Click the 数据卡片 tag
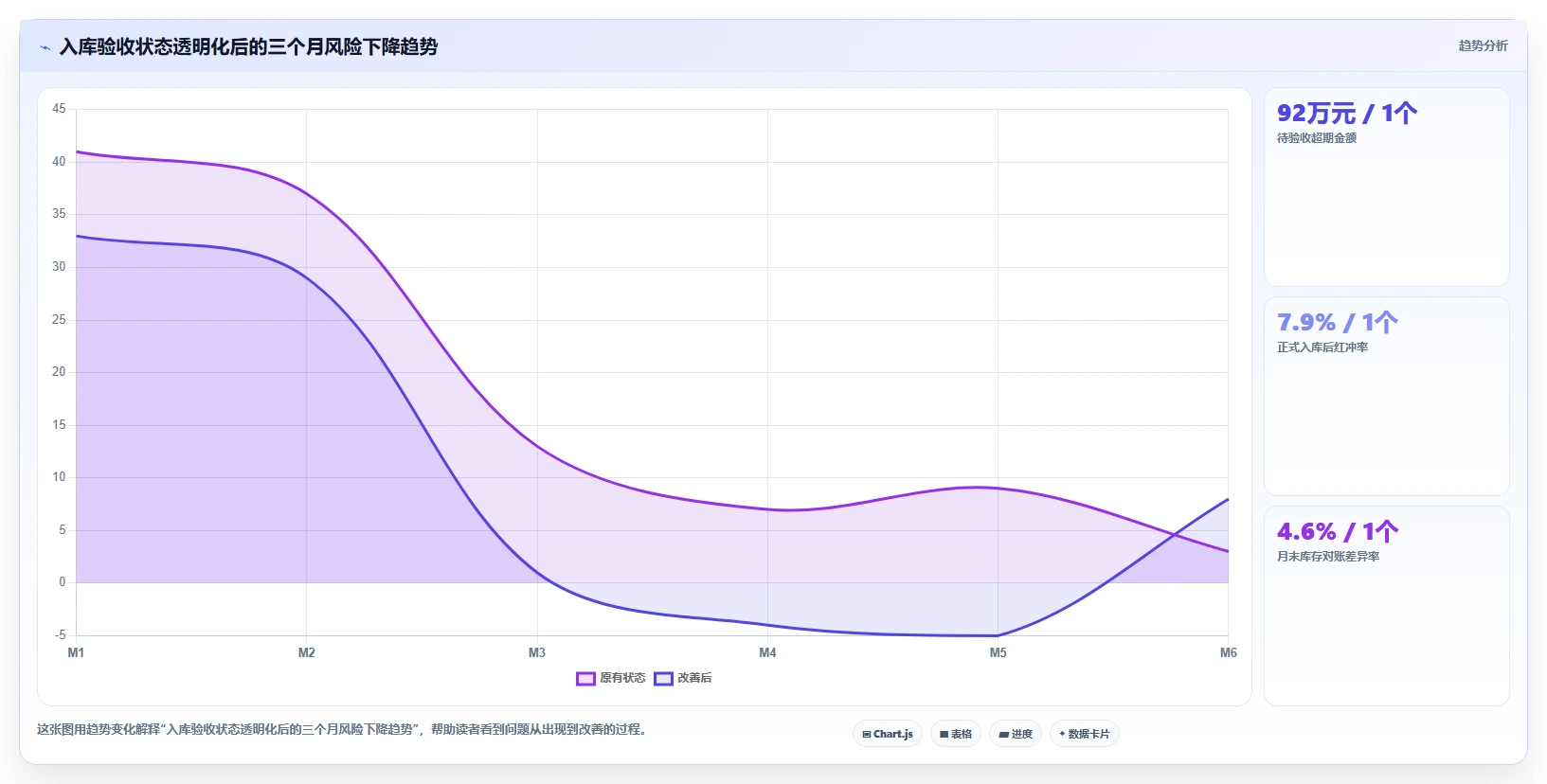Image resolution: width=1547 pixels, height=784 pixels. tap(1085, 734)
